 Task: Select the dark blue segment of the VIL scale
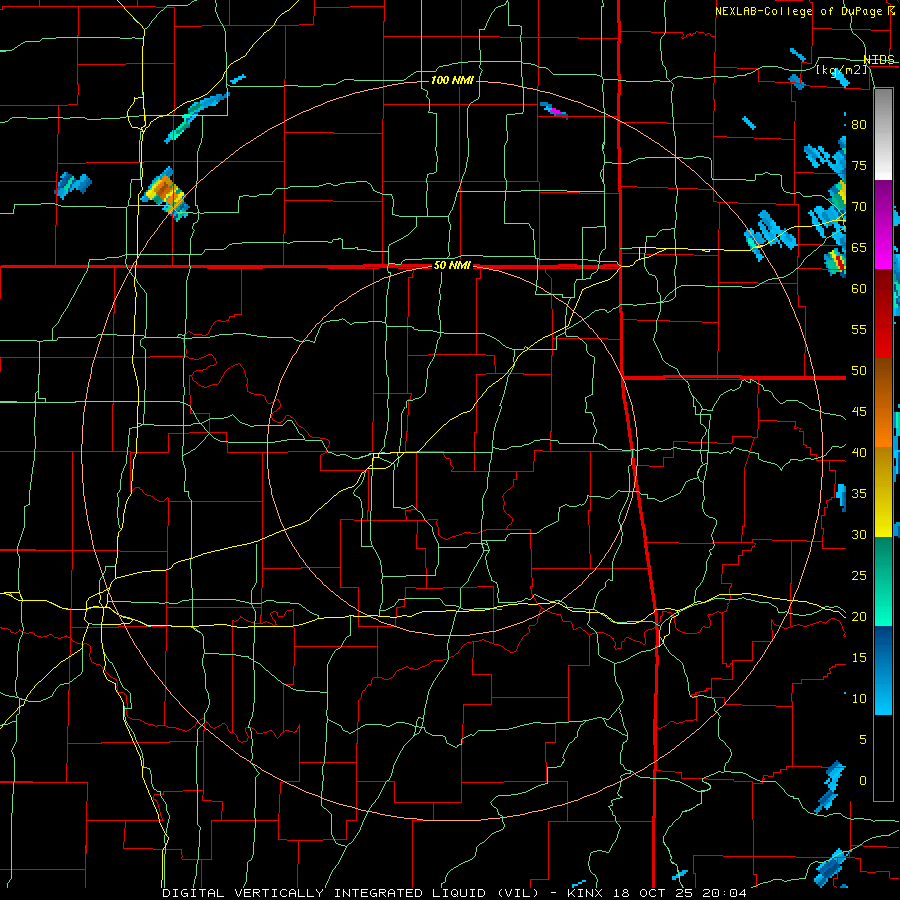click(883, 650)
